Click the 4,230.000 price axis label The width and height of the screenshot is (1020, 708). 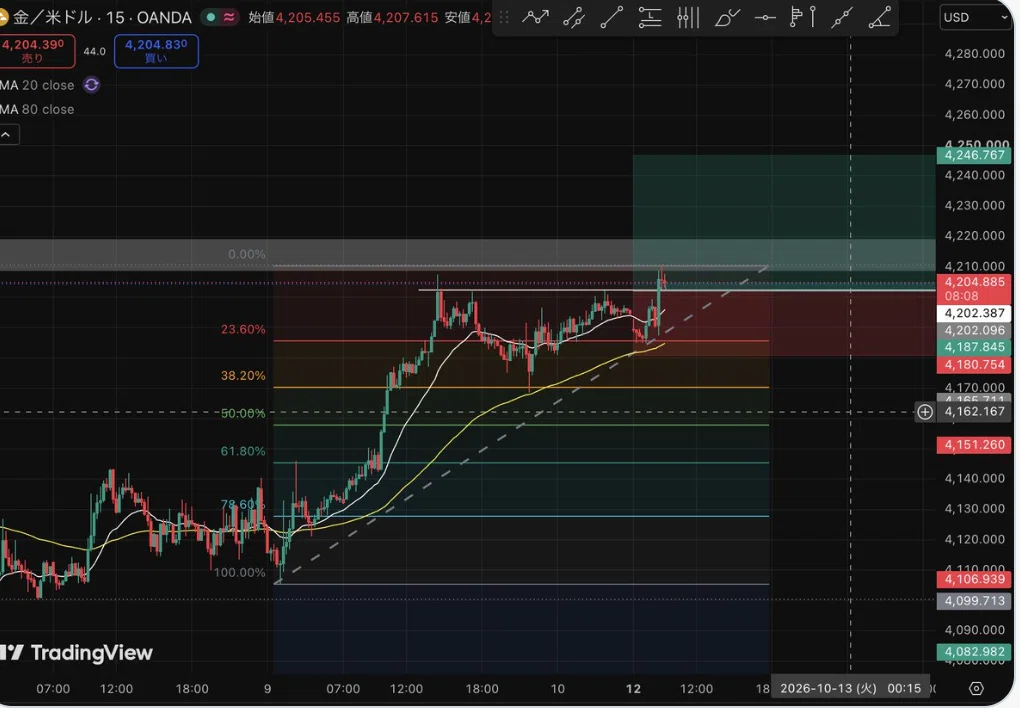[974, 206]
